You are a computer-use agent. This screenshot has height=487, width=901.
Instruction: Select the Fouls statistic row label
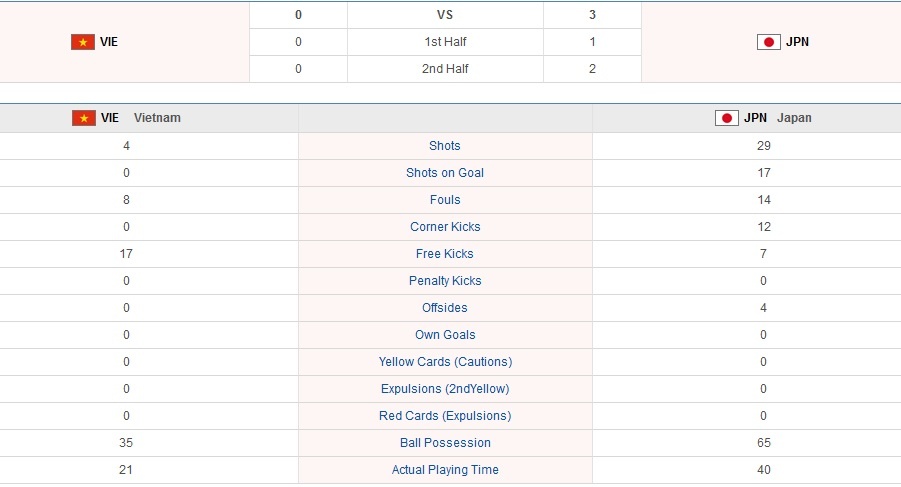pyautogui.click(x=445, y=200)
